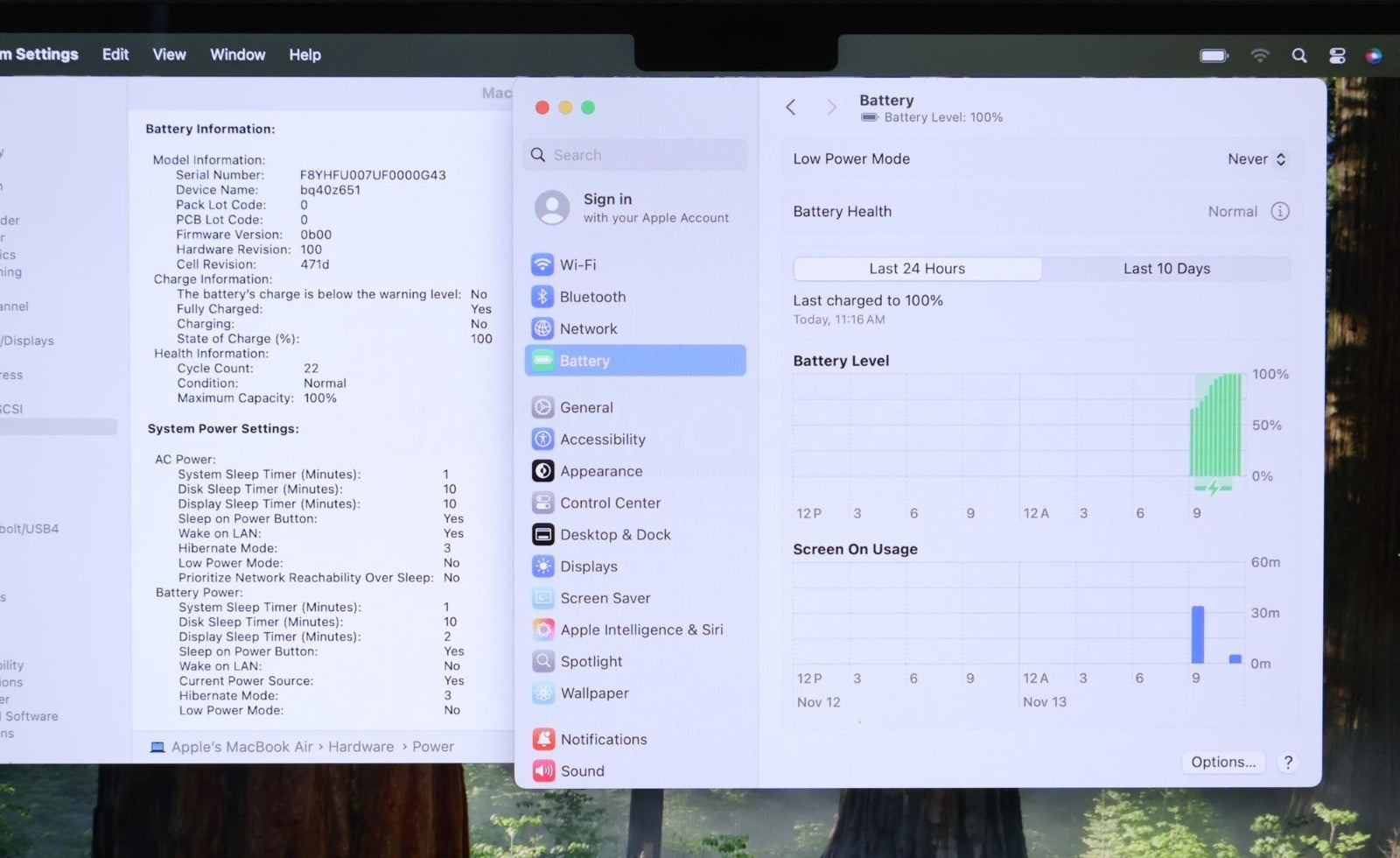Open Low Power Mode dropdown
This screenshot has width=1400, height=858.
click(1256, 159)
